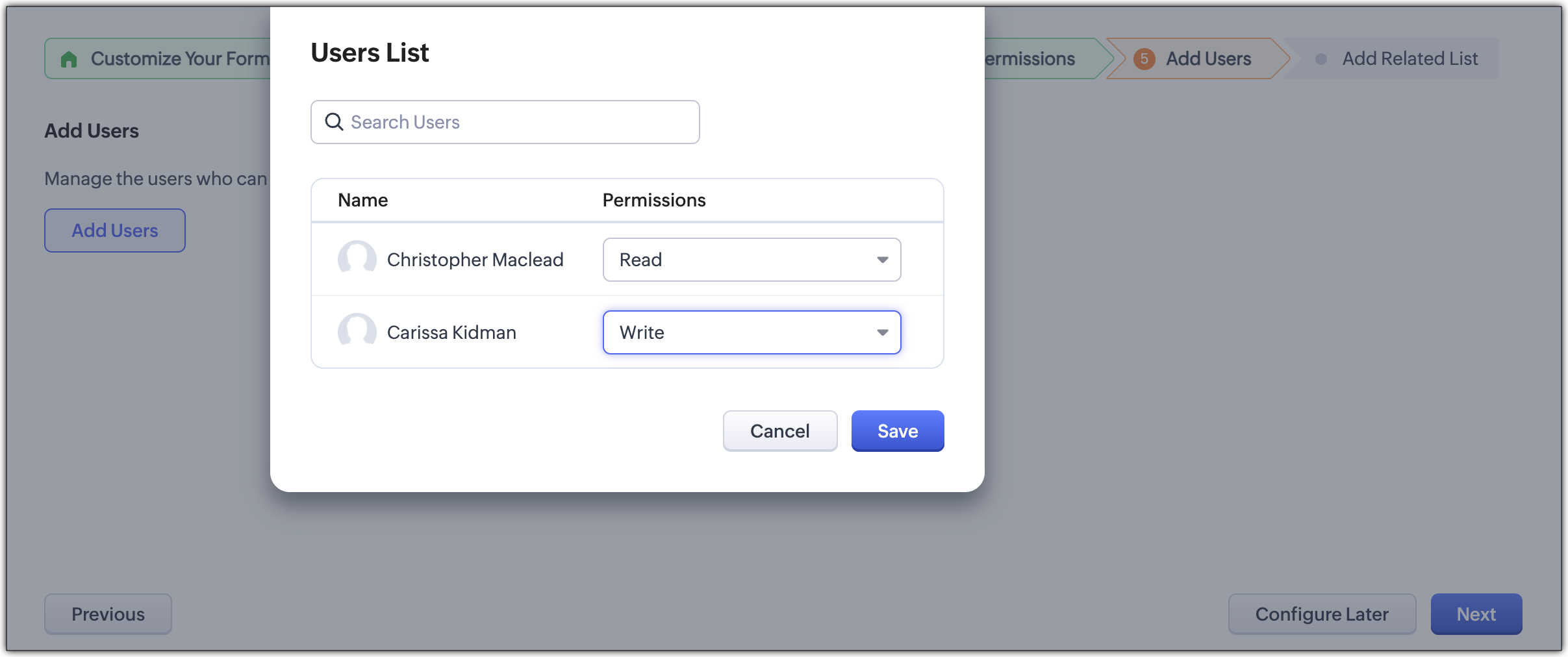Save the users list changes
The width and height of the screenshot is (1568, 657).
click(897, 431)
